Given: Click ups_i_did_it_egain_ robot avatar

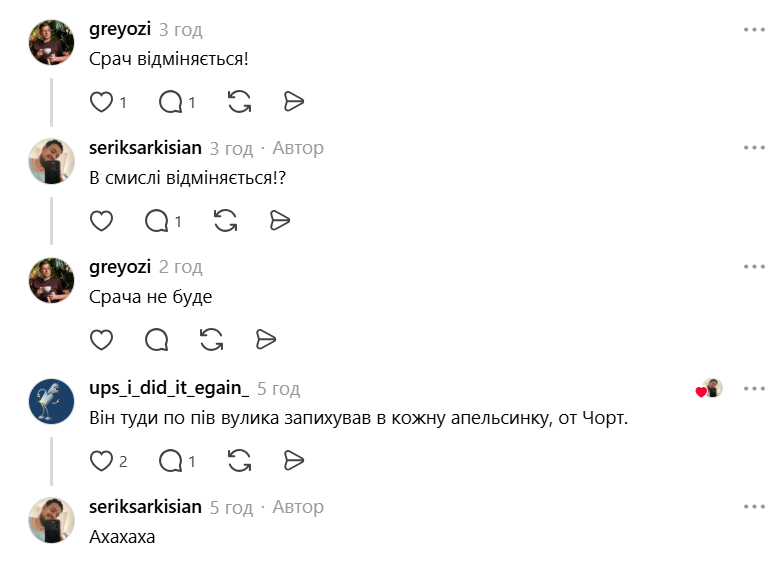Looking at the screenshot, I should click(x=51, y=403).
